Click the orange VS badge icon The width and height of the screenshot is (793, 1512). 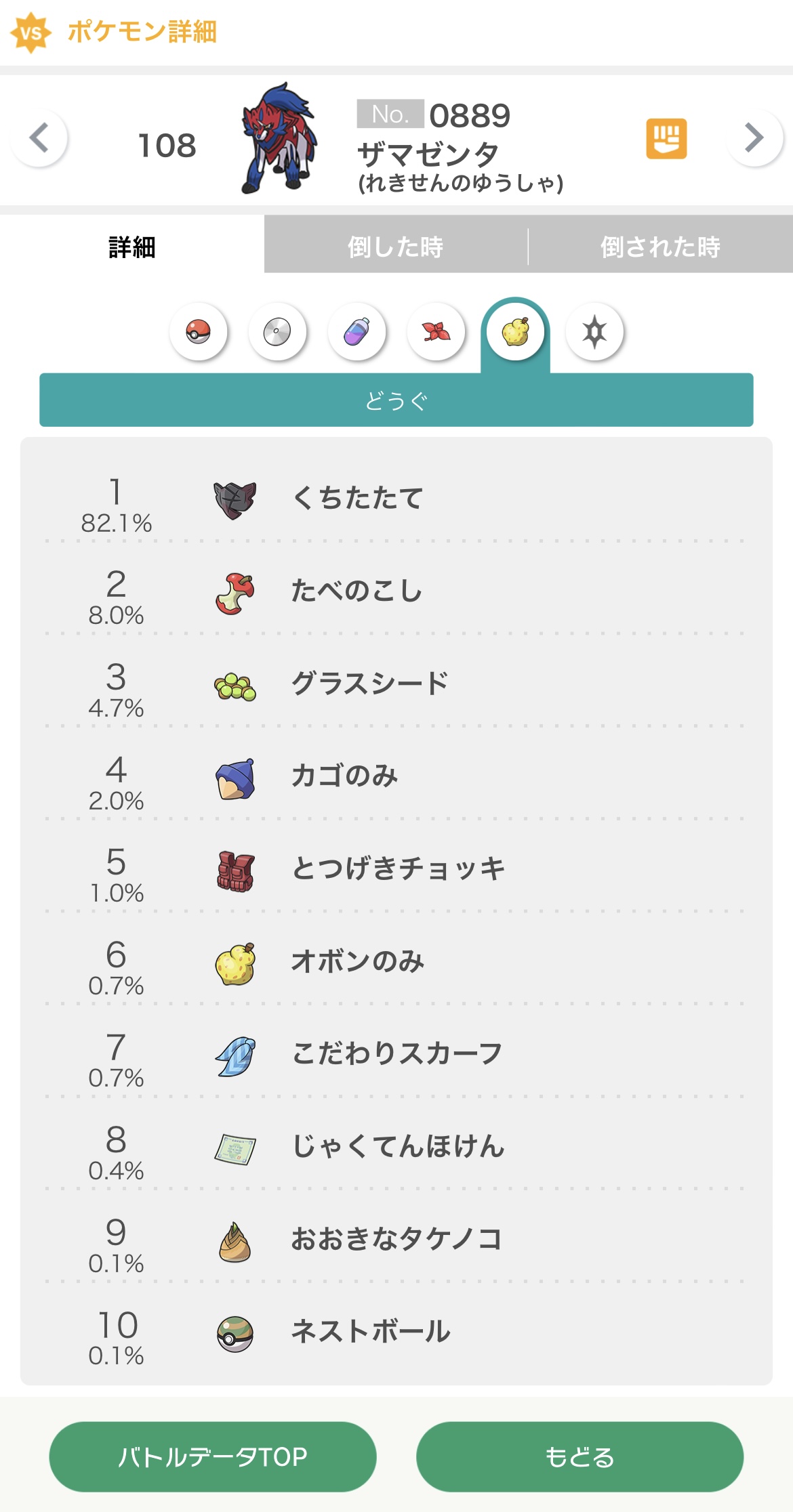pyautogui.click(x=30, y=33)
